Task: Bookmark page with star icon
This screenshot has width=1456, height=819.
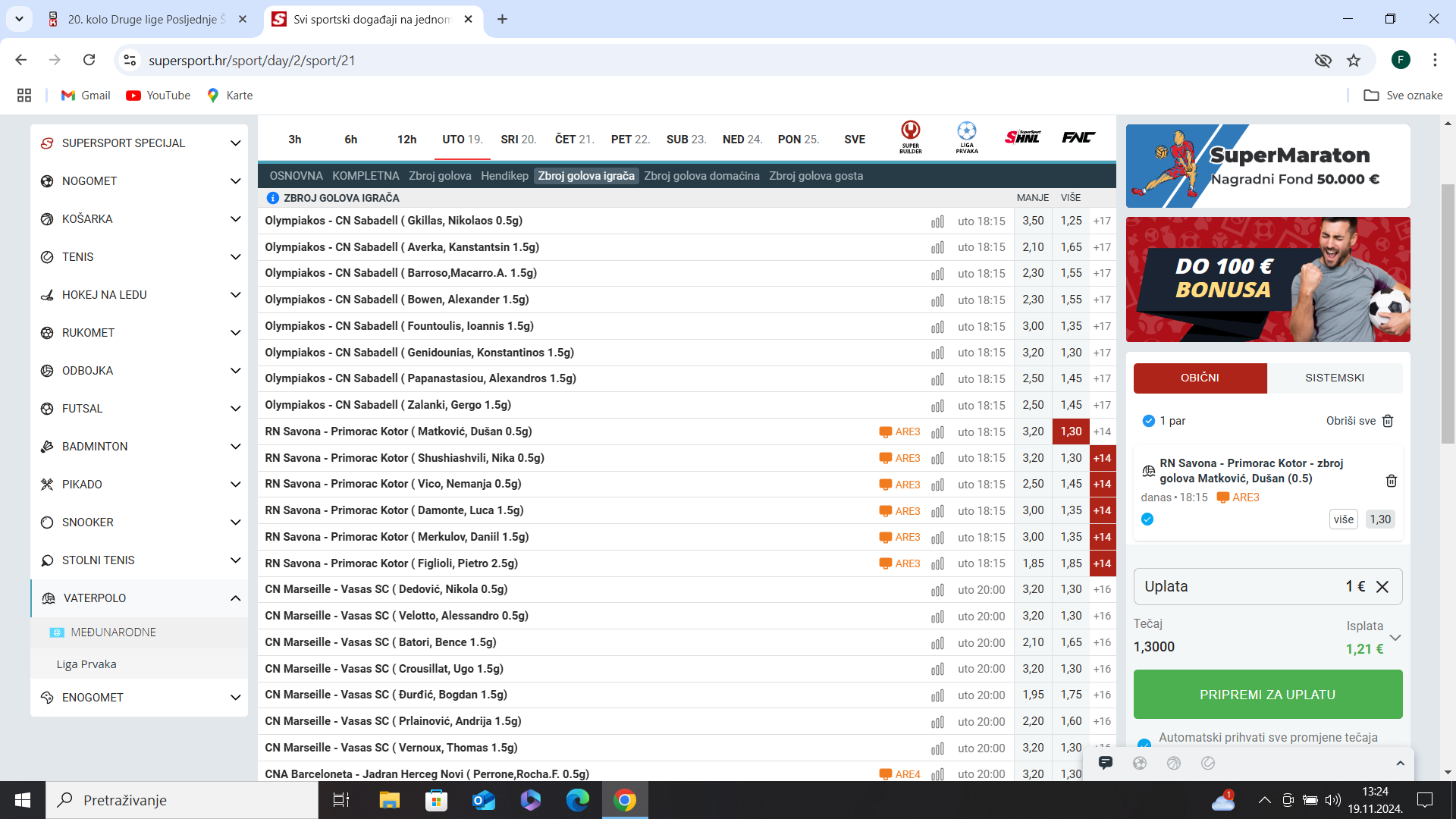Action: click(1354, 60)
